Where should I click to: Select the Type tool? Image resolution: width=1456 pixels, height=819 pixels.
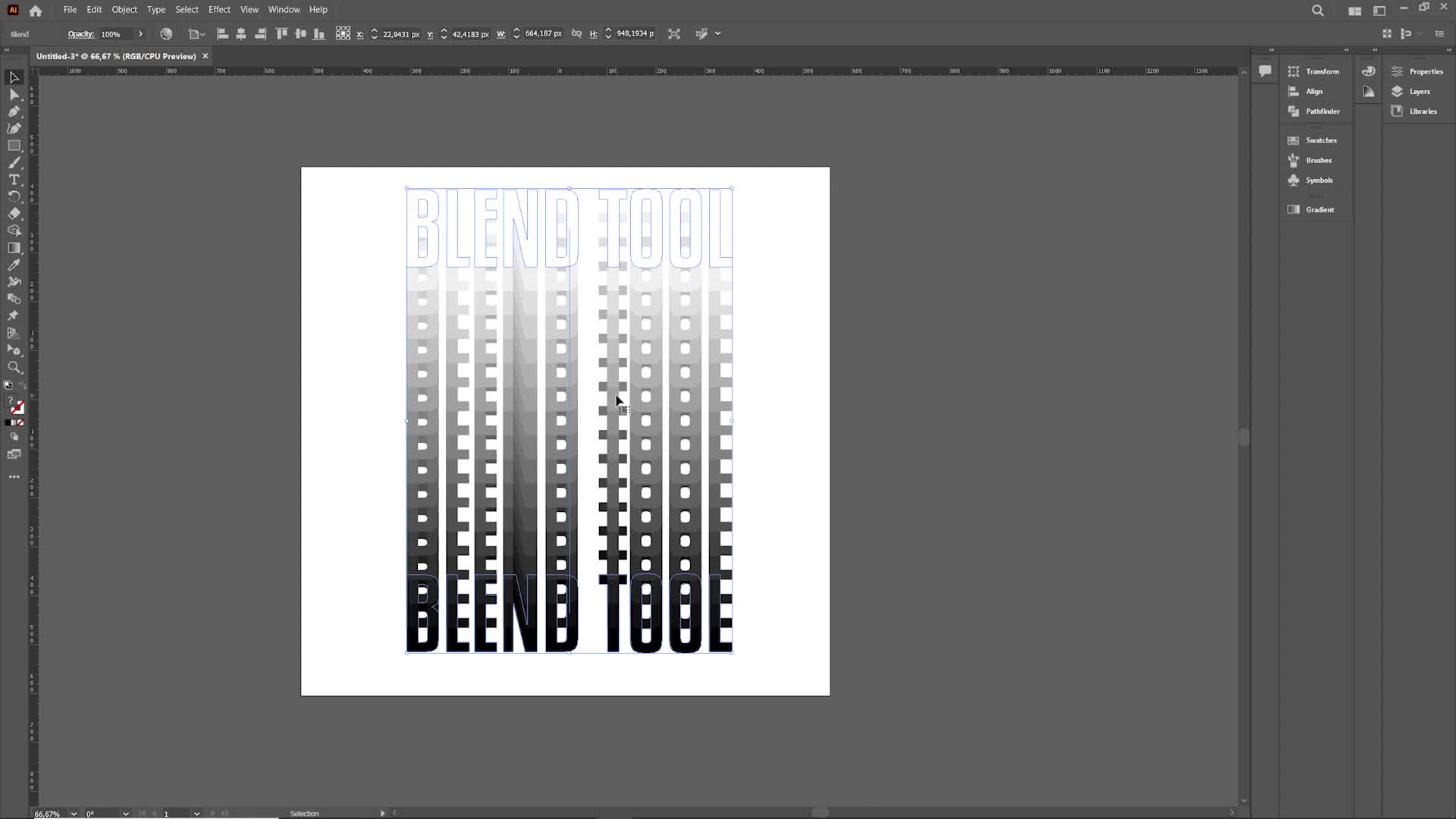[x=14, y=180]
